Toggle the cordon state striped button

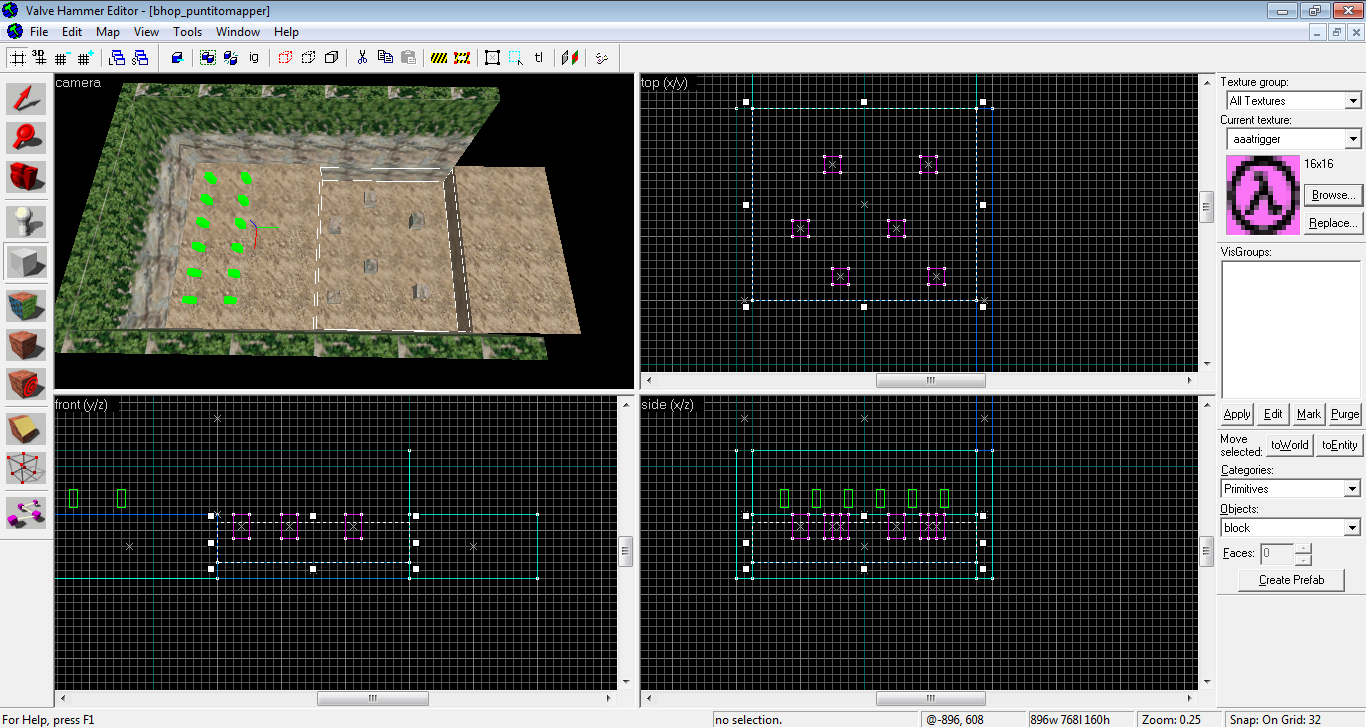(x=439, y=58)
